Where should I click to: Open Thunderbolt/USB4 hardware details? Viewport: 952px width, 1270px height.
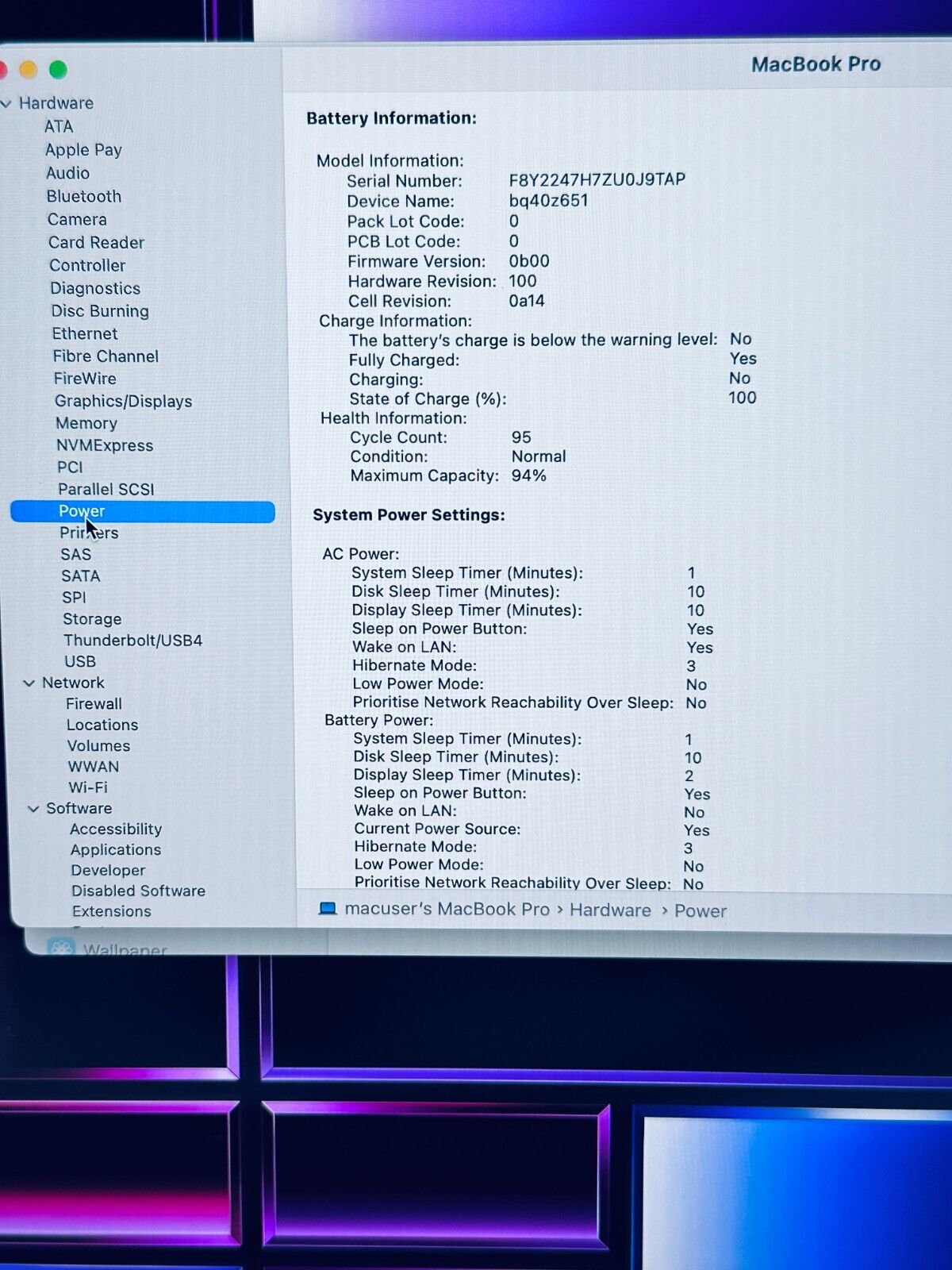tap(132, 640)
